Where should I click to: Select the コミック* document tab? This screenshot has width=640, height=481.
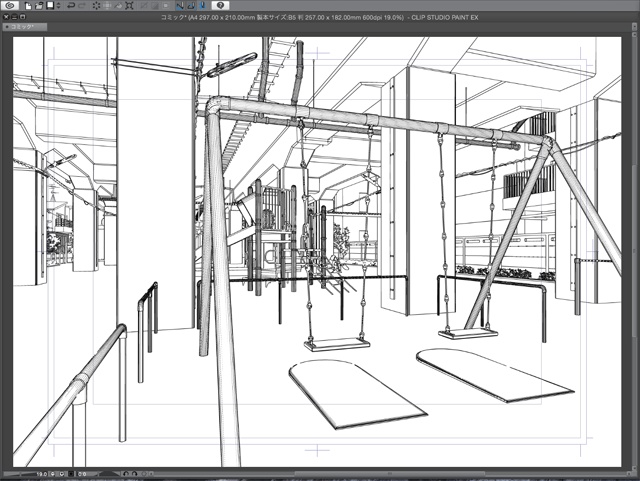[24, 27]
